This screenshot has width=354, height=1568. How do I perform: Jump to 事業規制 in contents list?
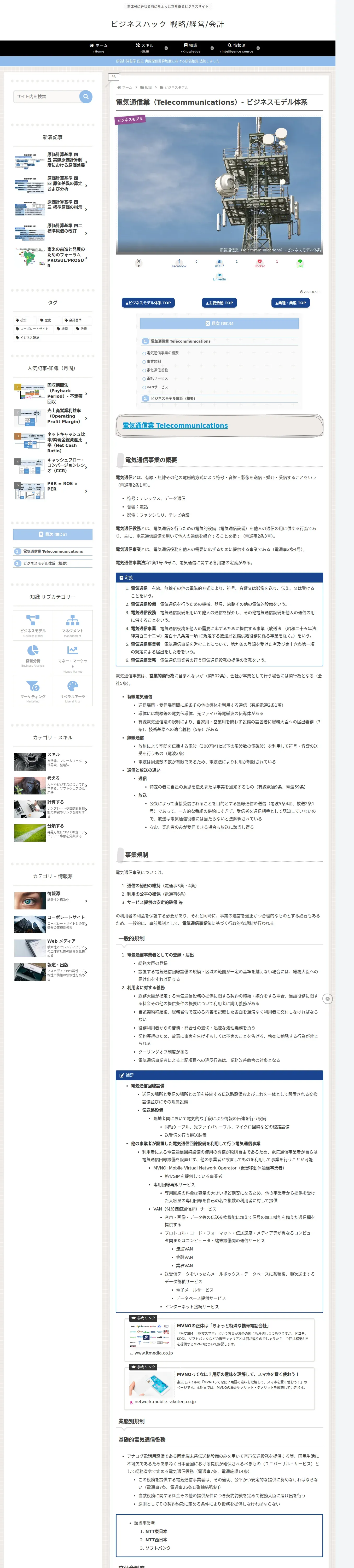coord(153,362)
